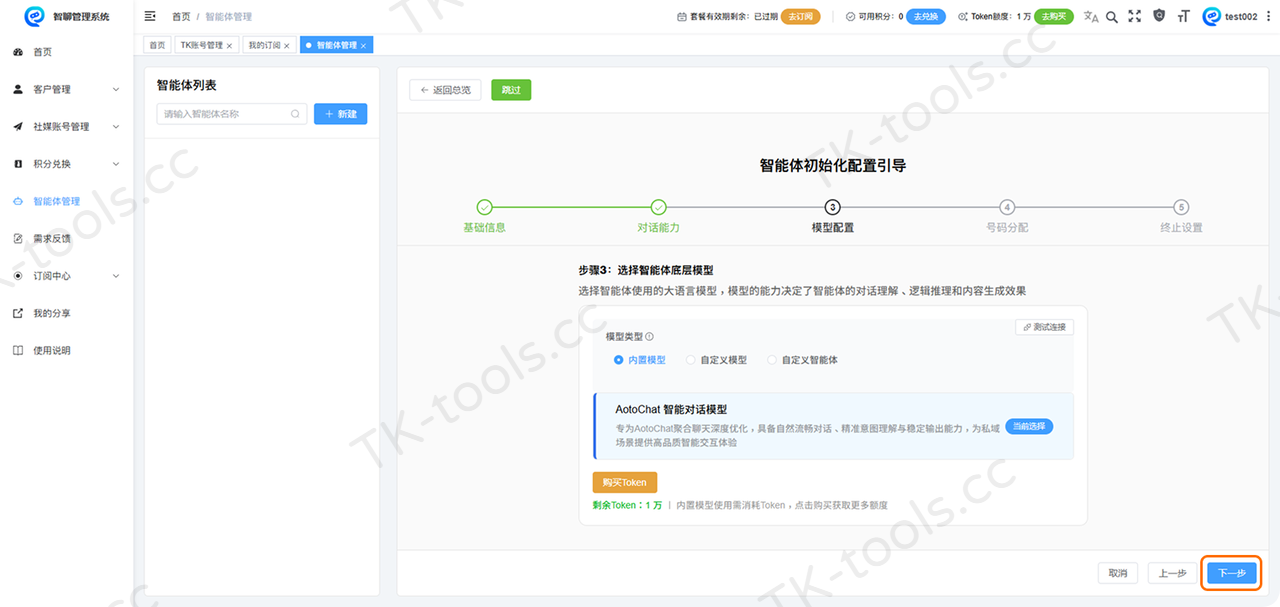Click step 3 模型配置 in progress bar
This screenshot has width=1280, height=607.
click(832, 215)
